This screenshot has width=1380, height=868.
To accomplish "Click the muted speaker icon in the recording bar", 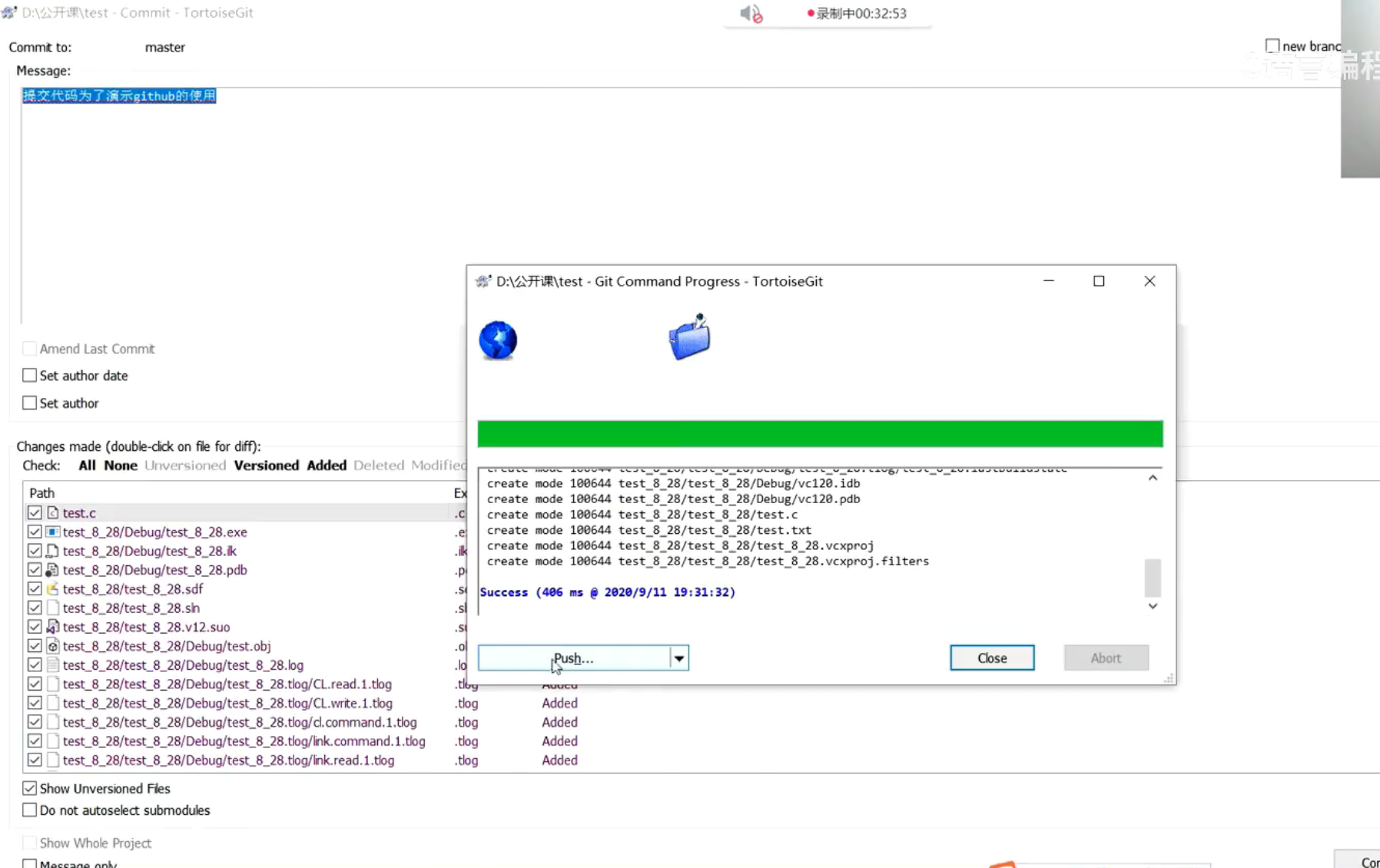I will (x=751, y=13).
